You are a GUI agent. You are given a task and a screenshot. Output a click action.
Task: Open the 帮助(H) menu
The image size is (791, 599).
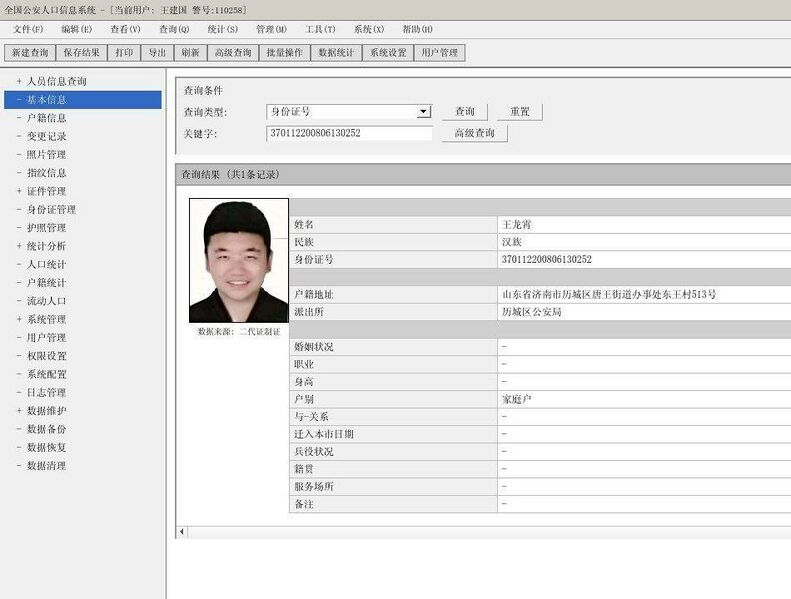[417, 29]
